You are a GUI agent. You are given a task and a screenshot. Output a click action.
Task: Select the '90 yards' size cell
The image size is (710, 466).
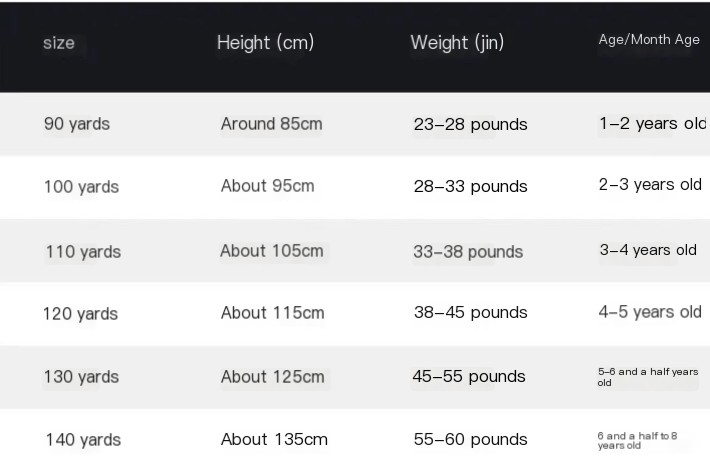tap(77, 124)
